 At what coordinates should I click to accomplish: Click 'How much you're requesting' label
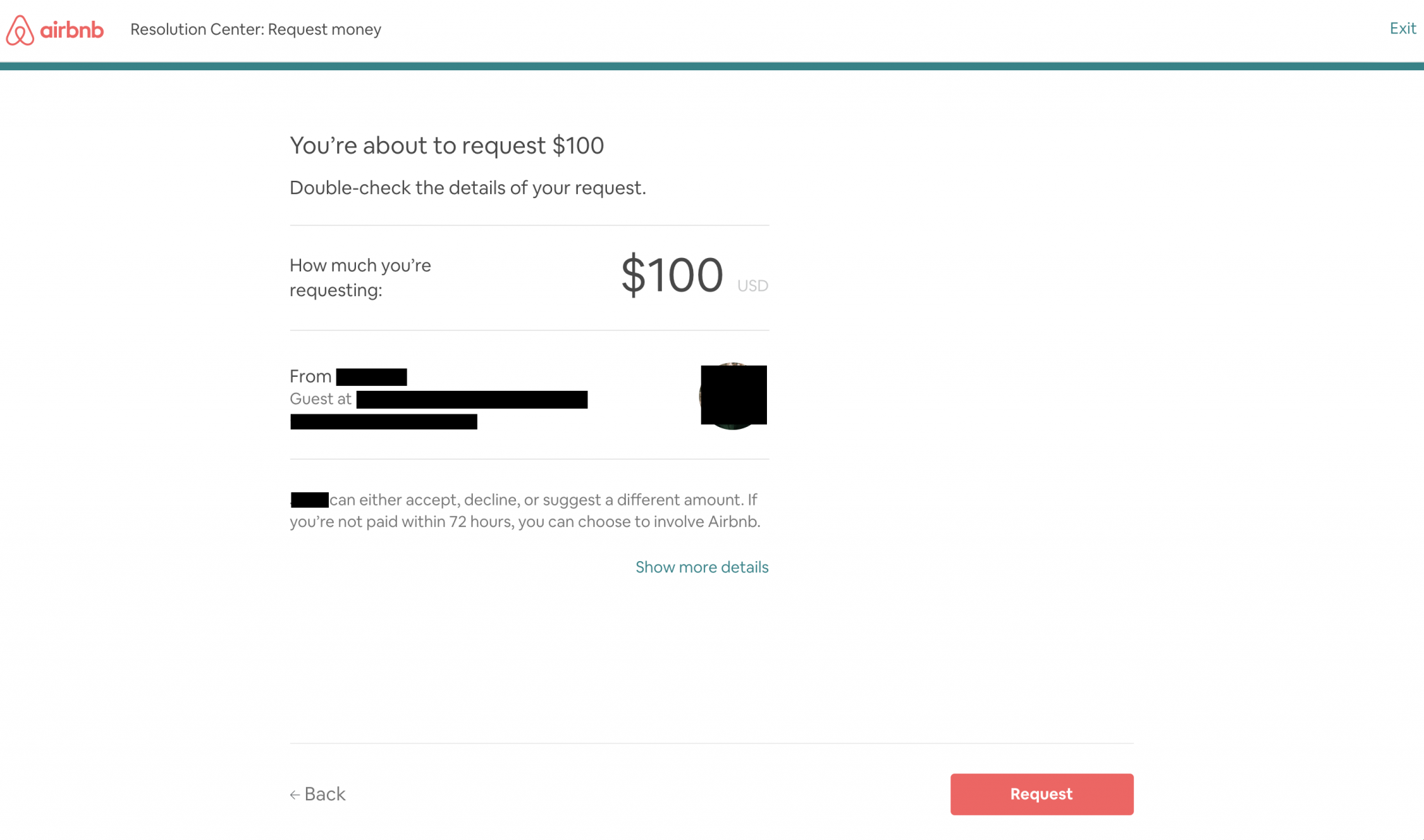[x=359, y=277]
